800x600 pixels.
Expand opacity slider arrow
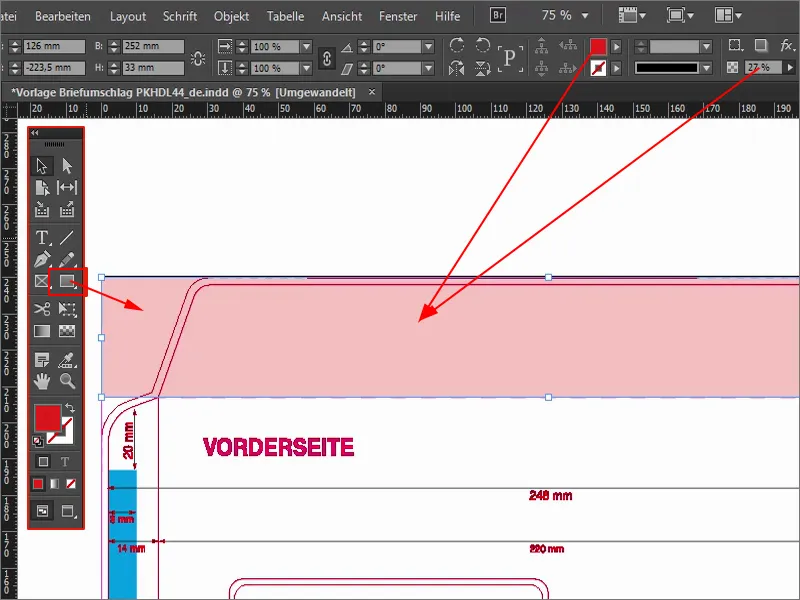790,67
